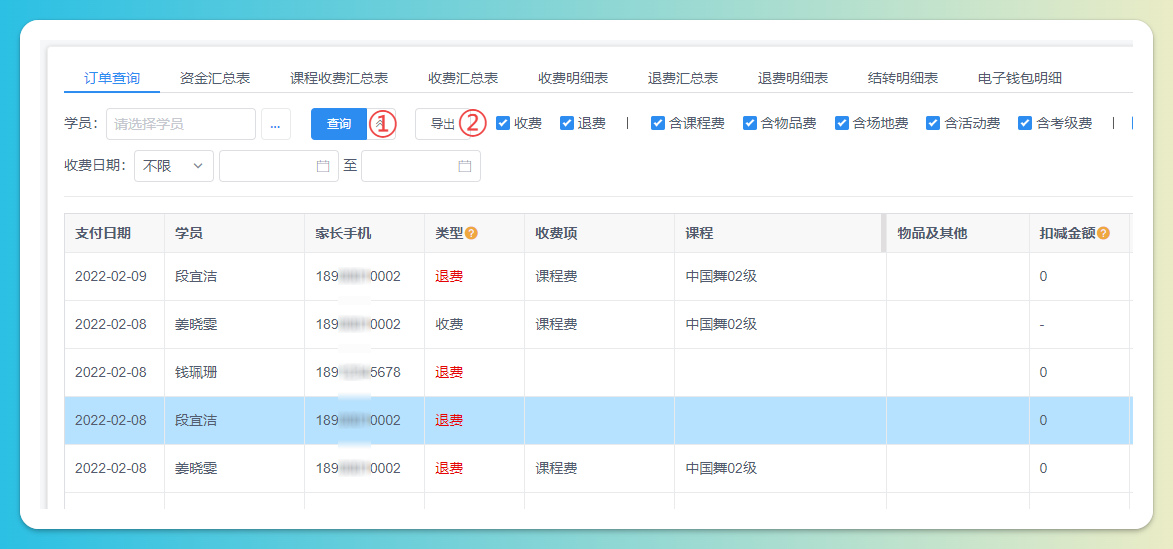
Task: Click phone number ending 5678
Action: (358, 372)
